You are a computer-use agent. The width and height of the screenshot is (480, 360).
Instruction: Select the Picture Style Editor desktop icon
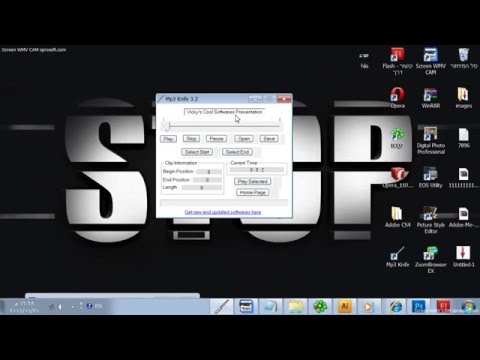(431, 220)
